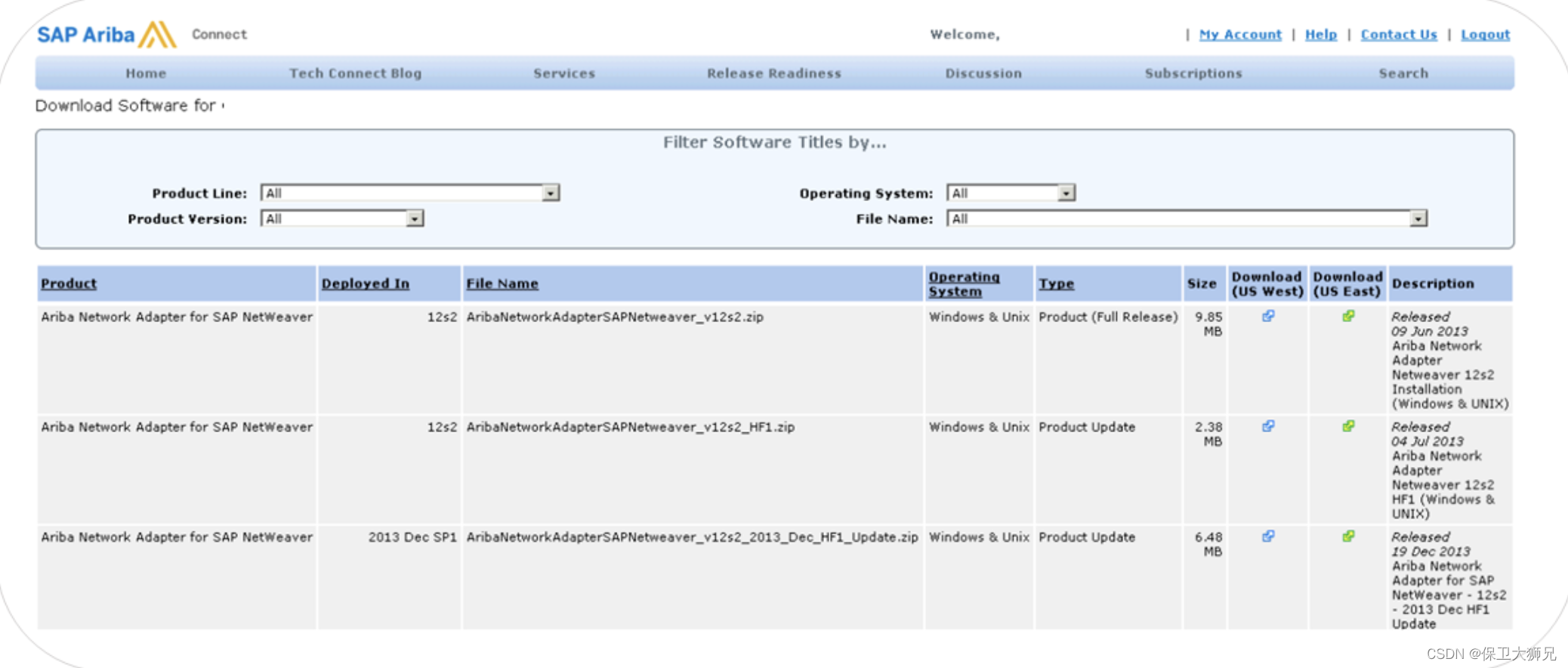Sort table by Product column
This screenshot has width=1568, height=668.
click(x=69, y=283)
